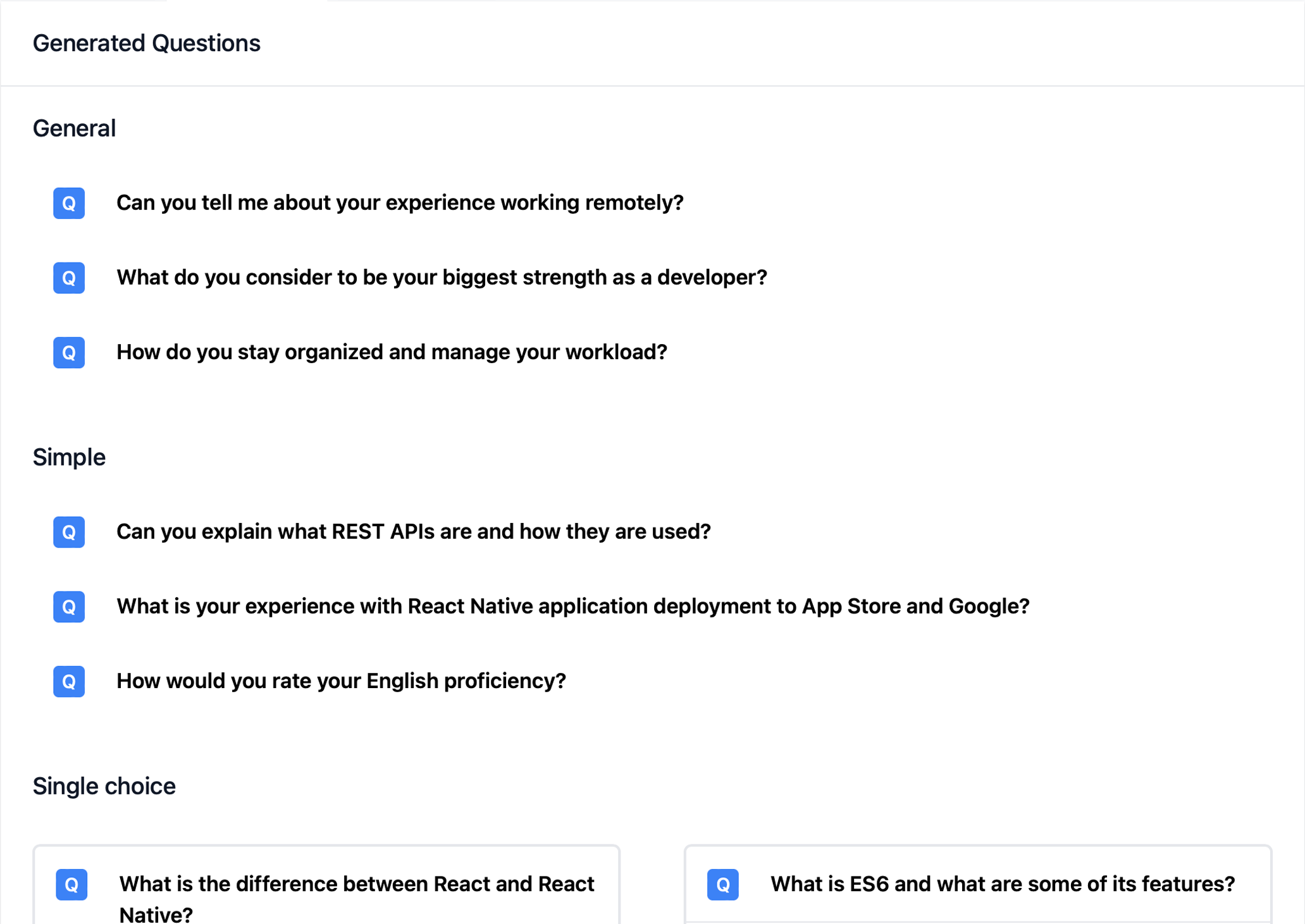1305x924 pixels.
Task: Select the REST APIs explanation question
Action: click(414, 532)
